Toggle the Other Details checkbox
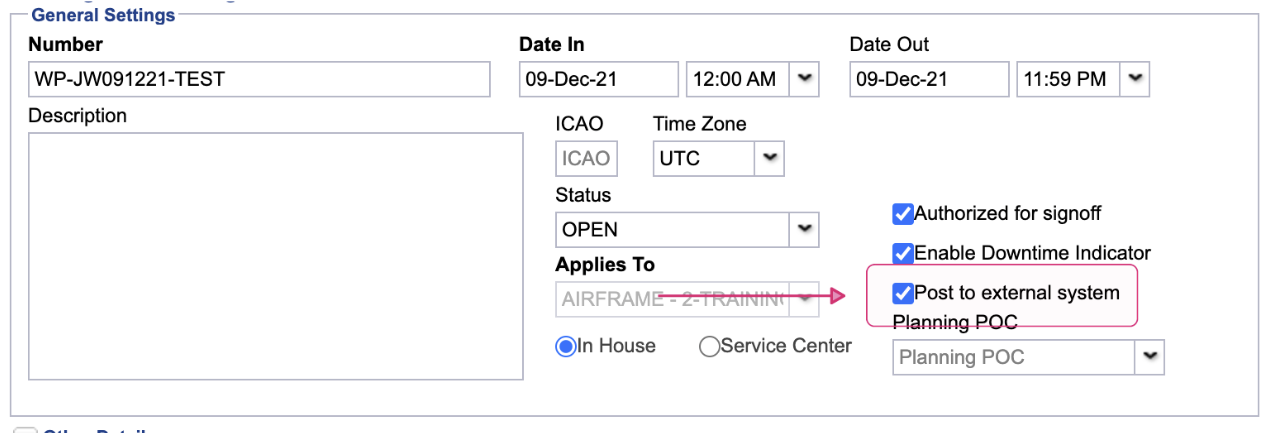1264x438 pixels. 25,434
